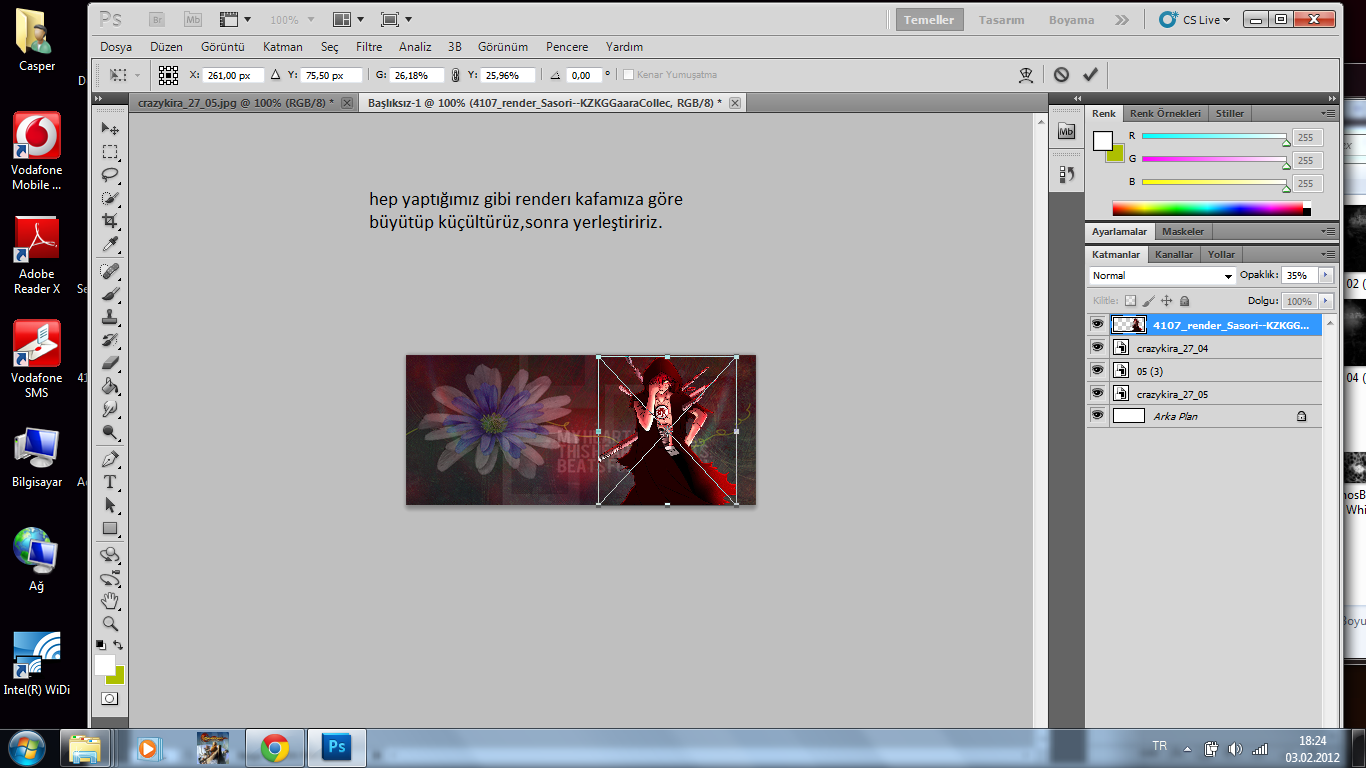Toggle relative positioning triangle icon
1366x768 pixels.
[276, 75]
